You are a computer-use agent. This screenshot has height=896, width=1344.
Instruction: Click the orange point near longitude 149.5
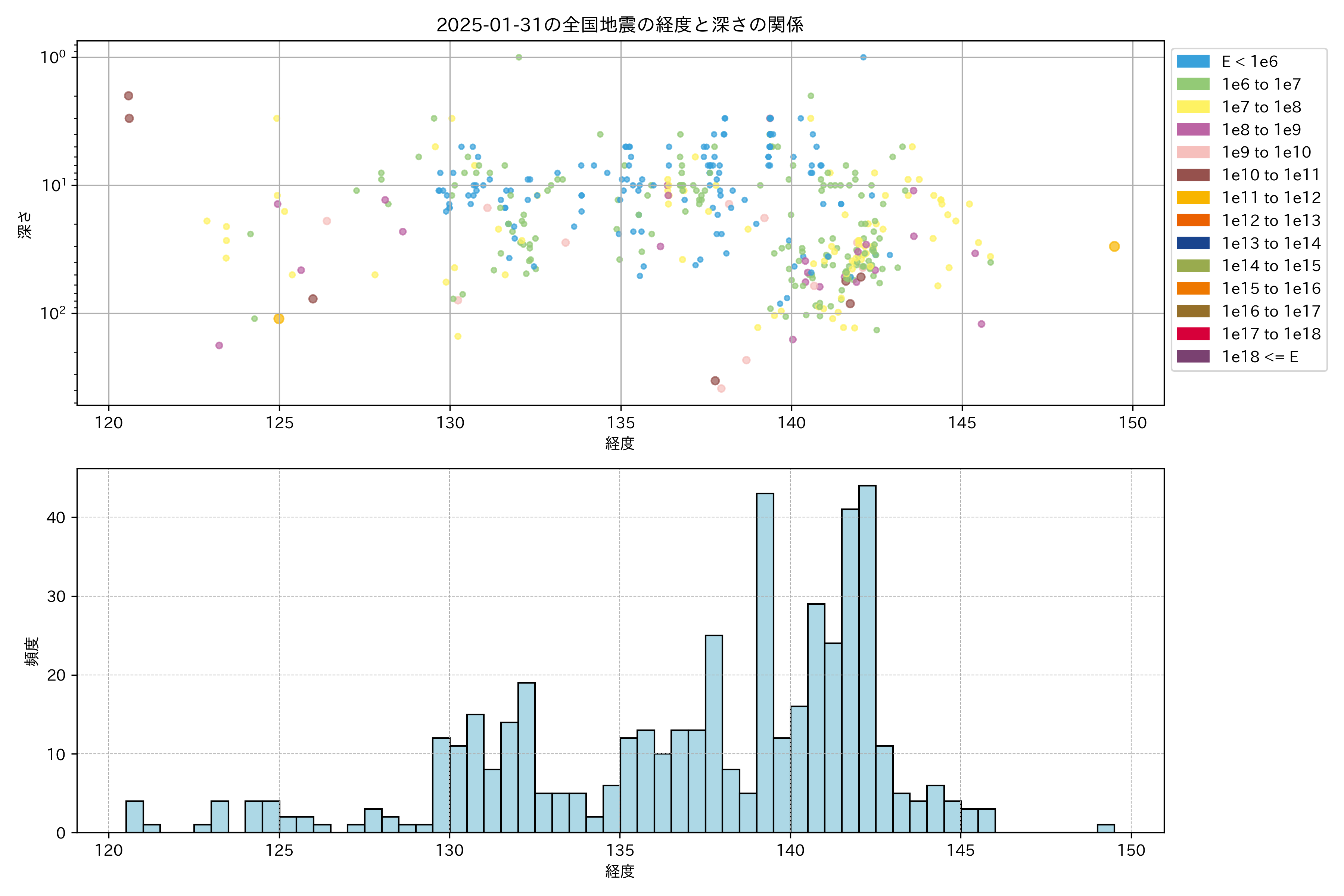[1114, 246]
